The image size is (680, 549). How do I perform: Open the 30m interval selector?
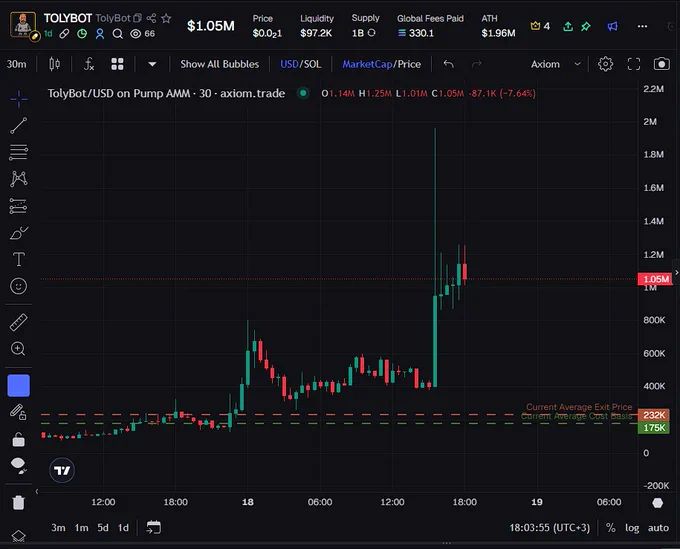click(16, 64)
